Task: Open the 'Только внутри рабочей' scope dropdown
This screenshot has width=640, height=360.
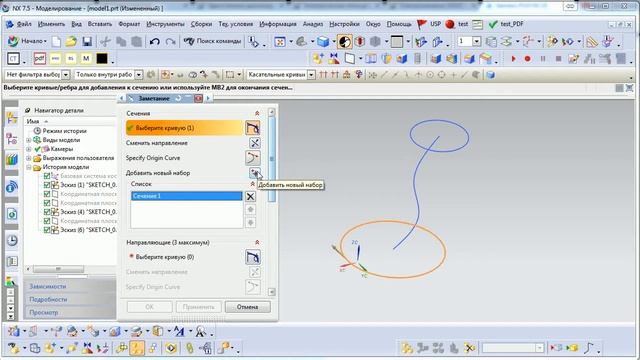Action: coord(139,75)
